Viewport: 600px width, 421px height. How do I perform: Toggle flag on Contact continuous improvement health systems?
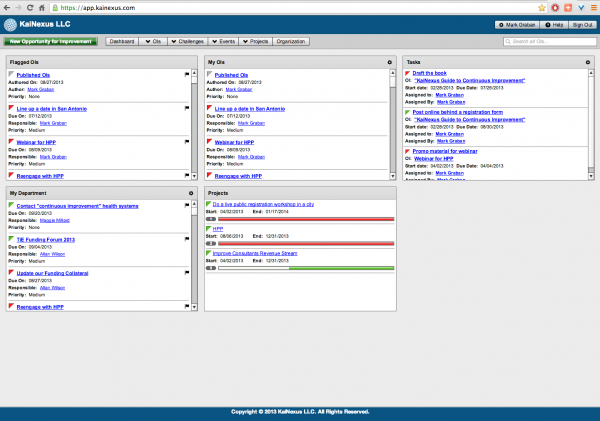pyautogui.click(x=187, y=205)
